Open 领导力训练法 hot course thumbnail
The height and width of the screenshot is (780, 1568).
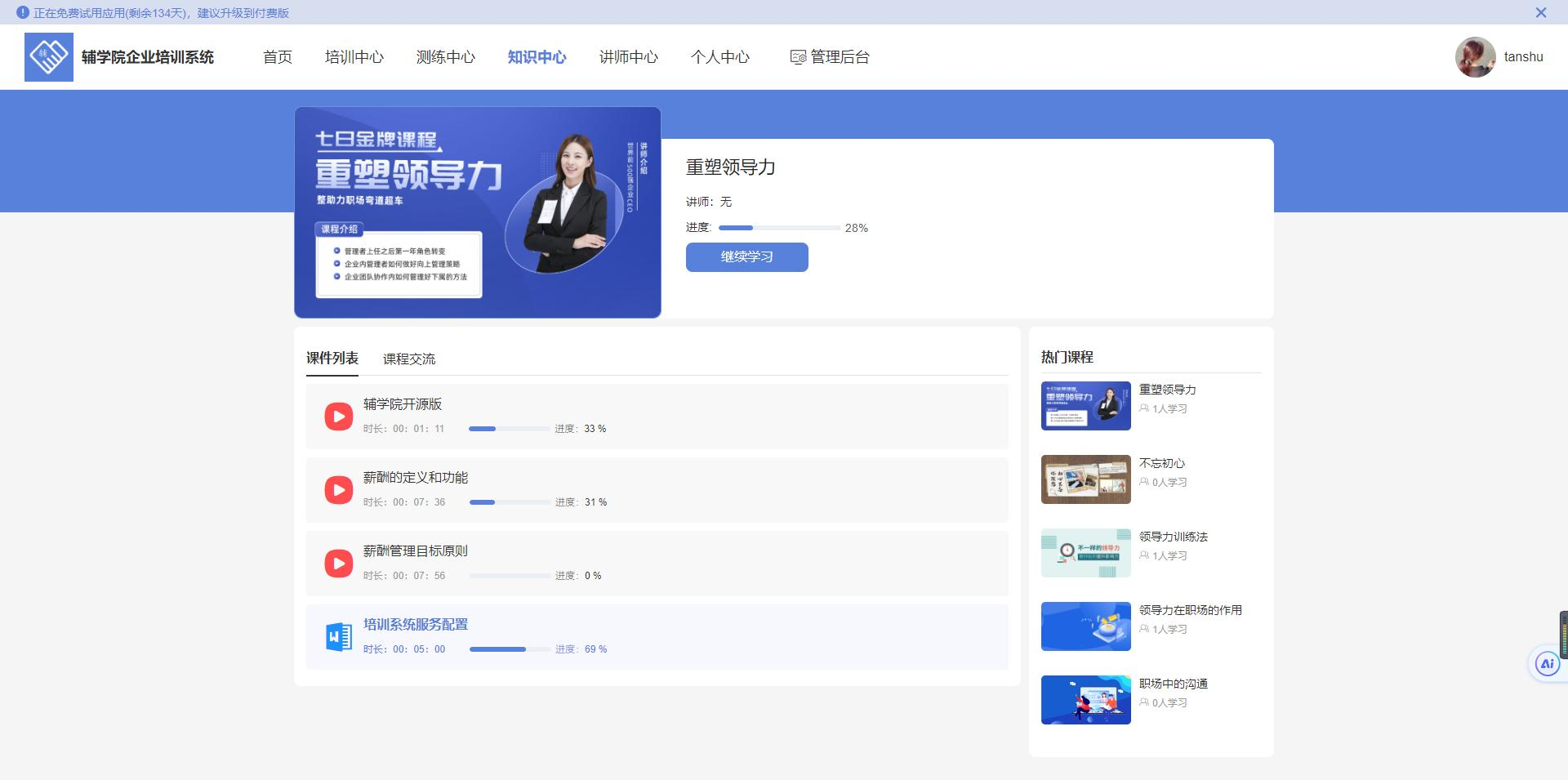tap(1086, 553)
